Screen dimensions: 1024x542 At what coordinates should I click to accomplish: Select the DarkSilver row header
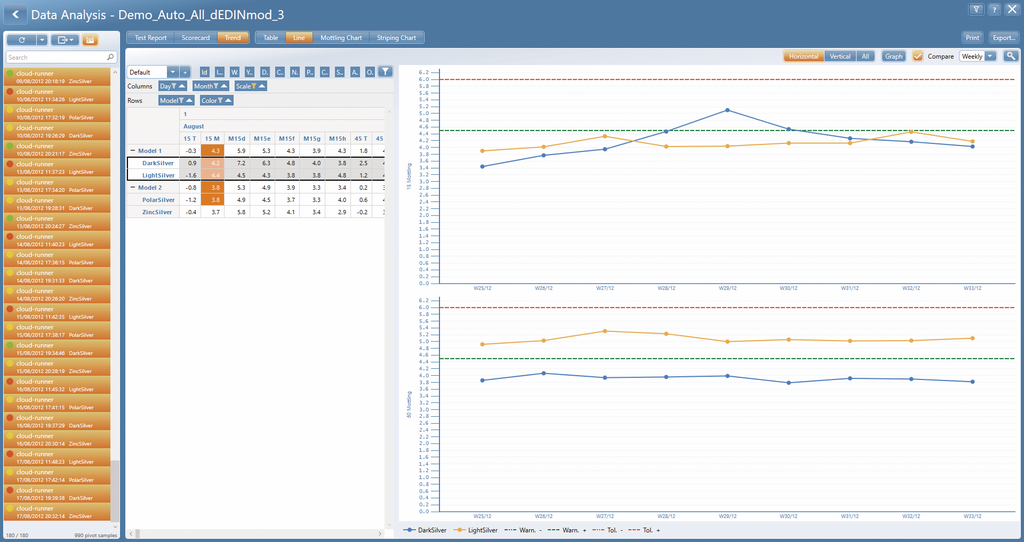[x=158, y=163]
